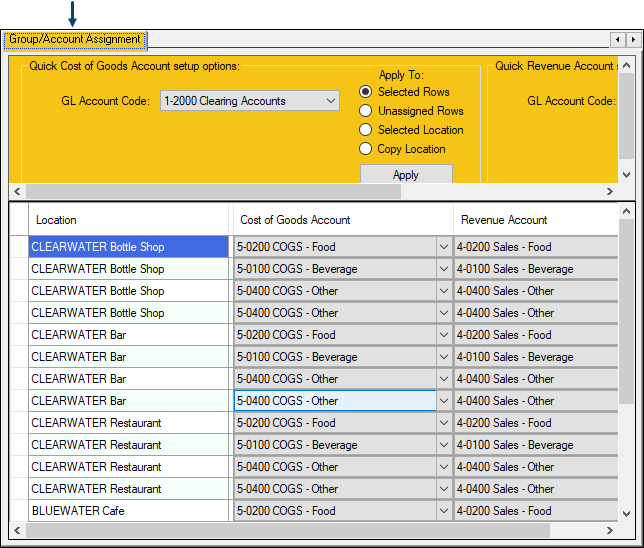This screenshot has height=548, width=644.
Task: Click the Cost of Goods Account column header
Action: click(x=295, y=220)
